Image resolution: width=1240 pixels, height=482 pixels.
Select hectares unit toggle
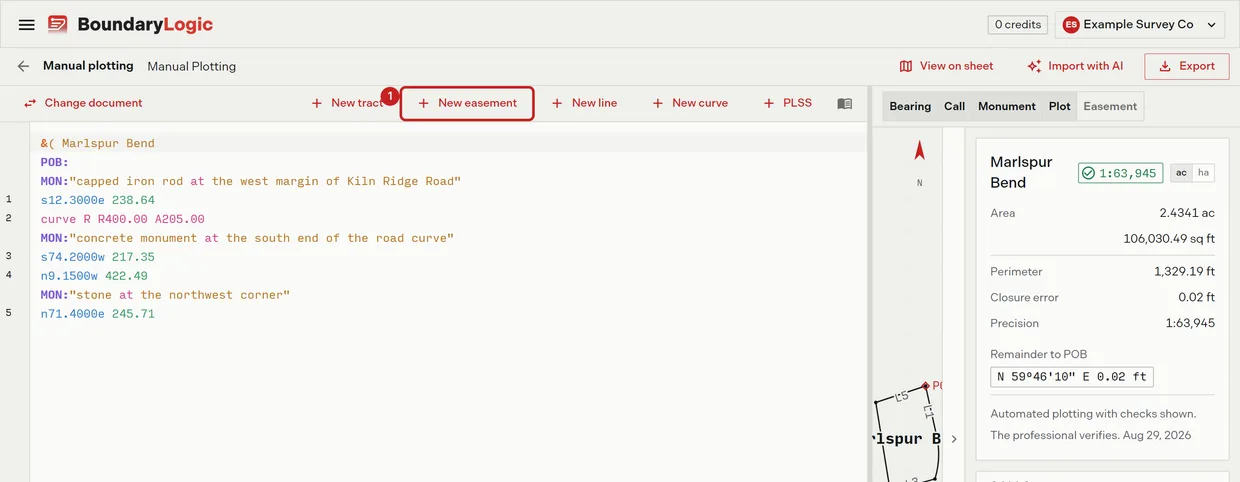click(x=1203, y=173)
